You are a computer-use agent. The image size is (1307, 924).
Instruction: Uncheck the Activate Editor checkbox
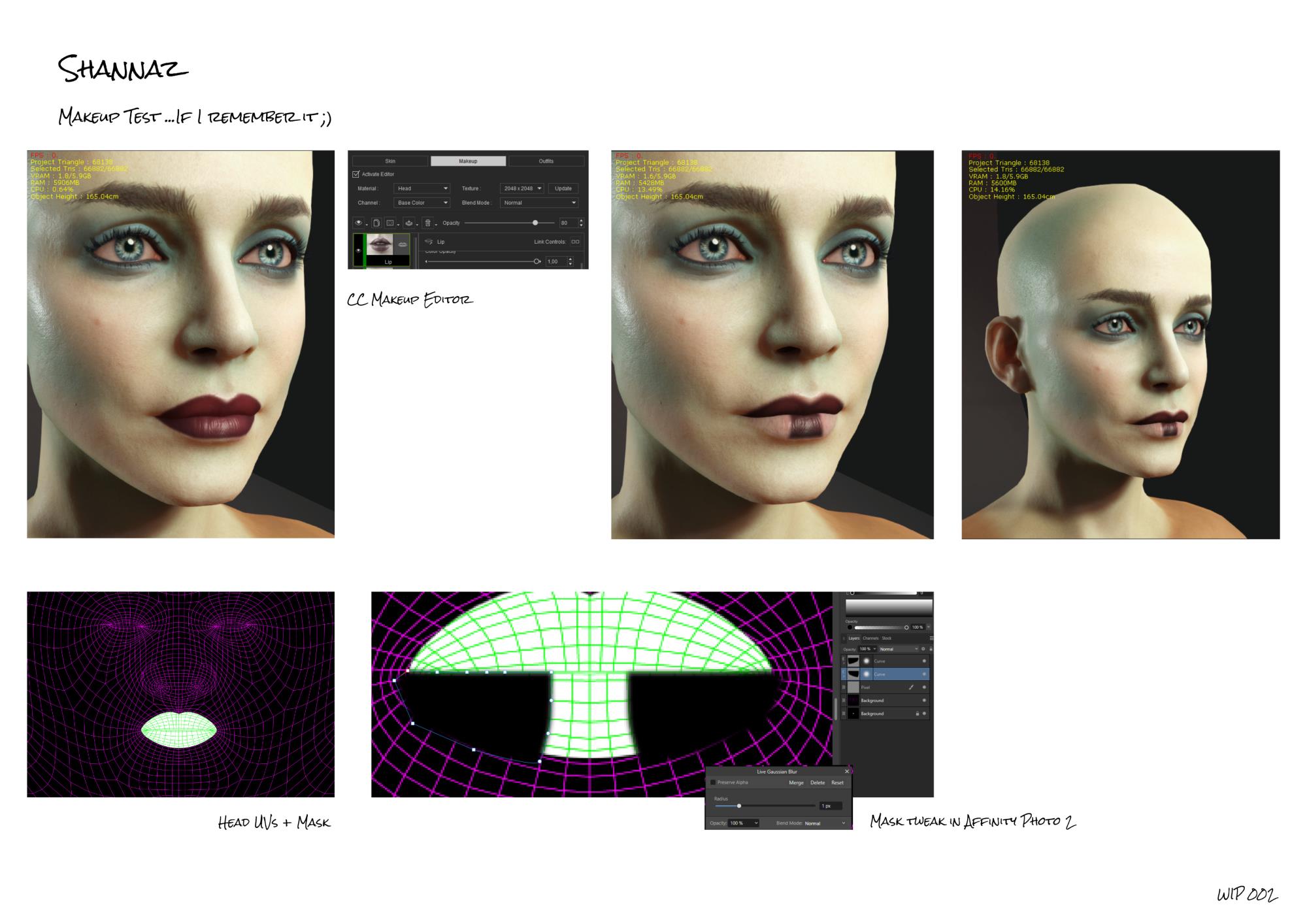[356, 174]
